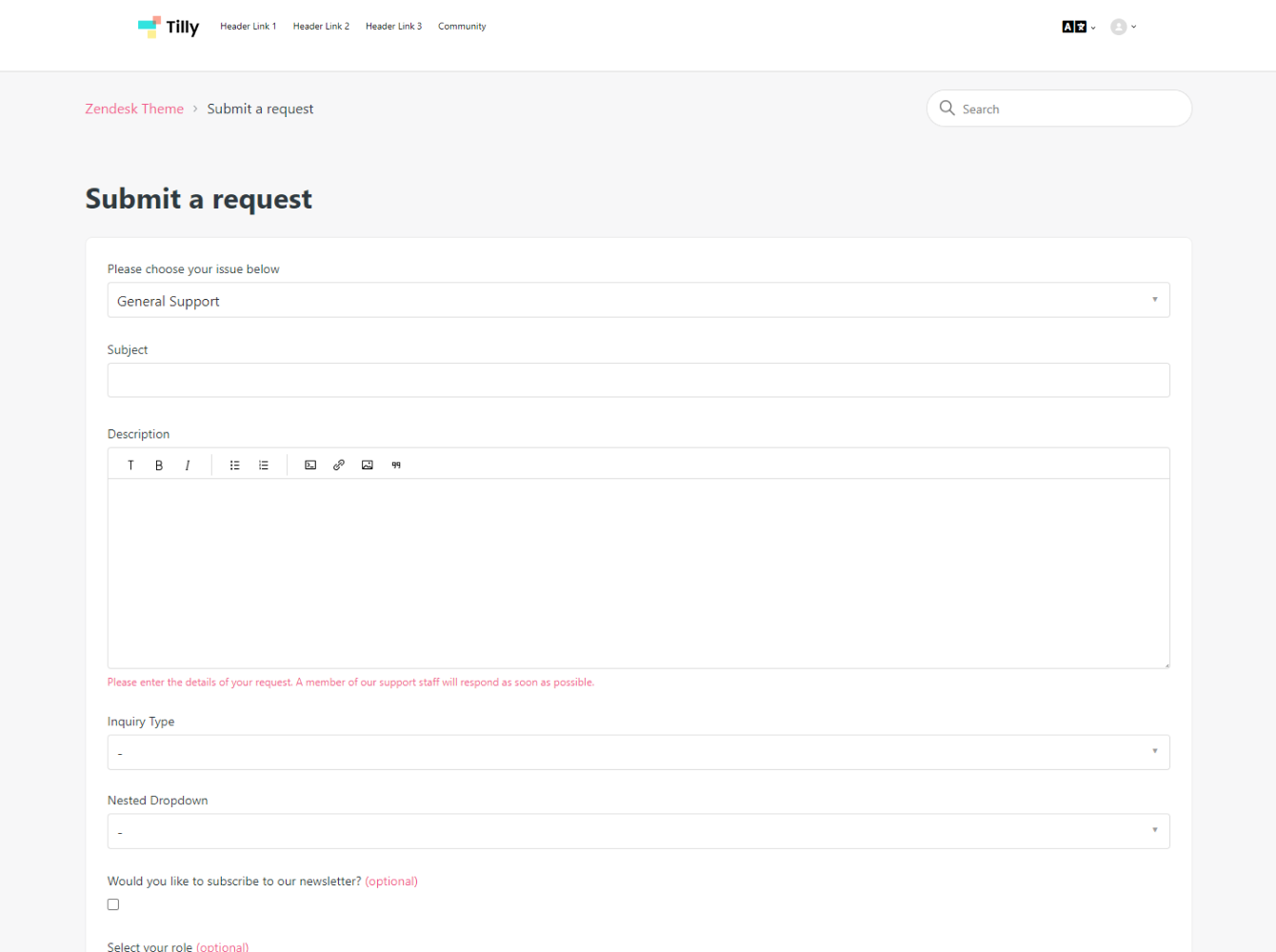Expand the General Support issue dropdown
Viewport: 1276px width, 952px height.
coord(638,301)
